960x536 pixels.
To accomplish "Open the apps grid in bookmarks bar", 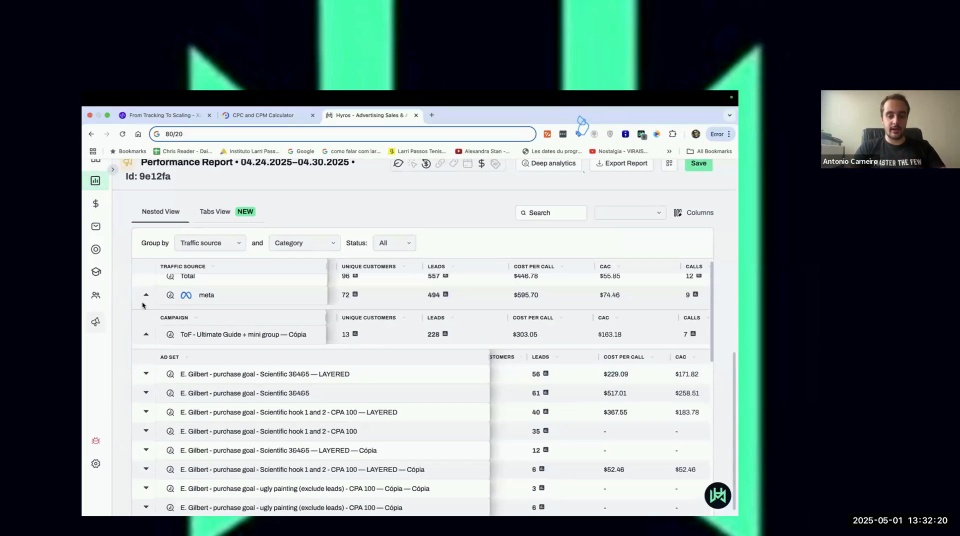I will [93, 151].
